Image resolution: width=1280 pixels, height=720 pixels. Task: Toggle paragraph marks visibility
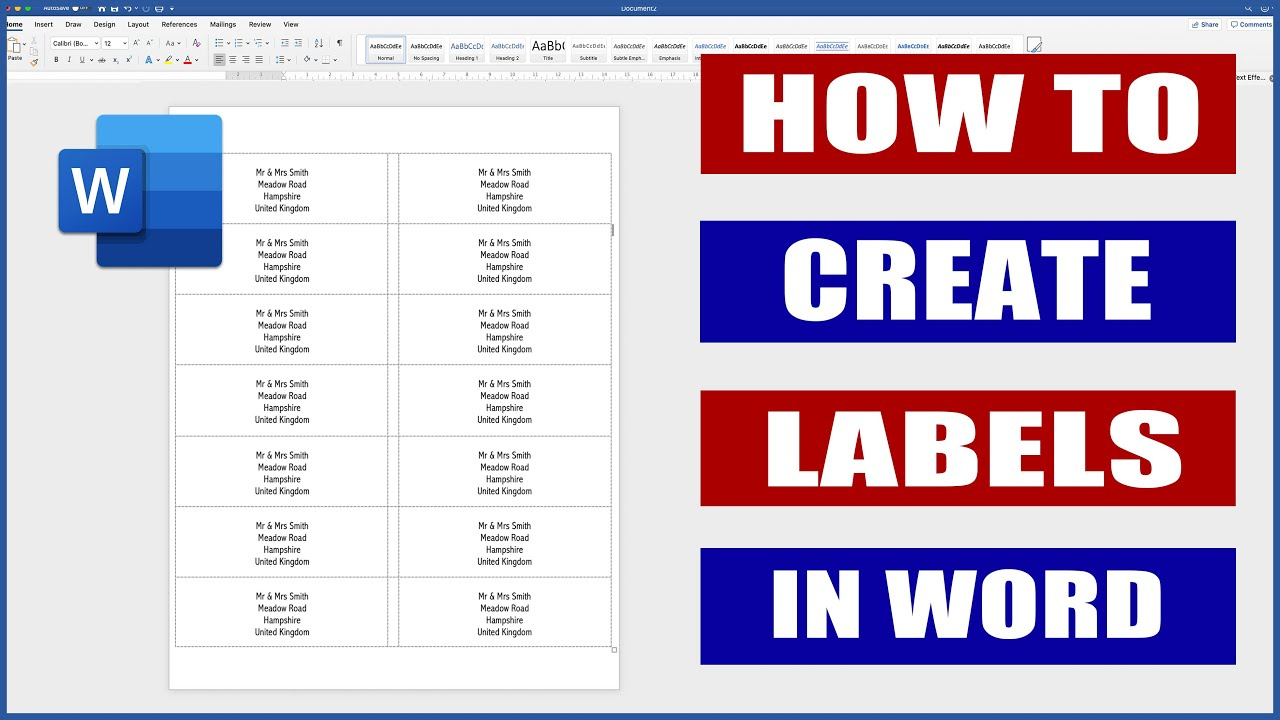(x=340, y=43)
